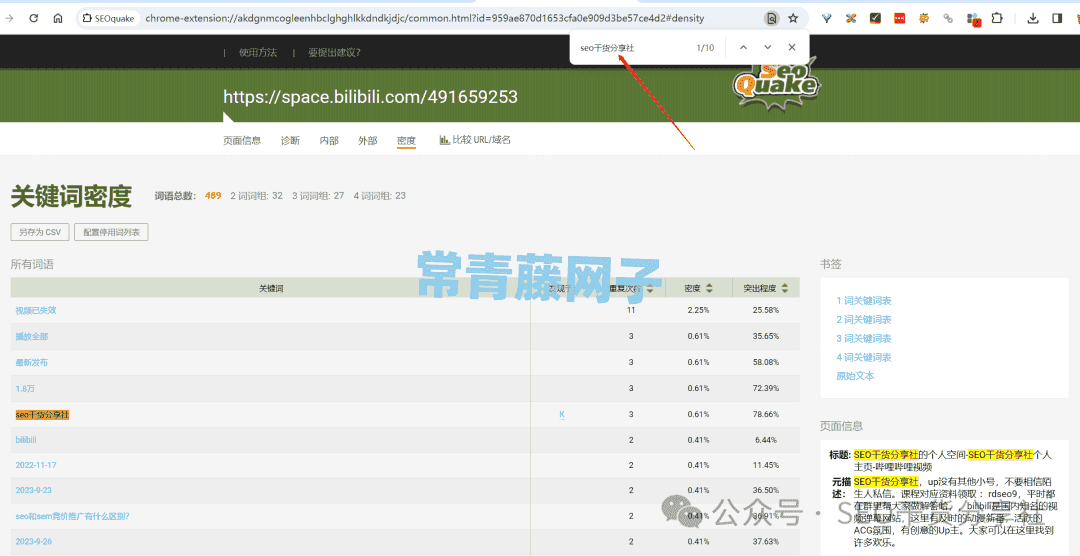Select the 密度 tab

pos(406,141)
